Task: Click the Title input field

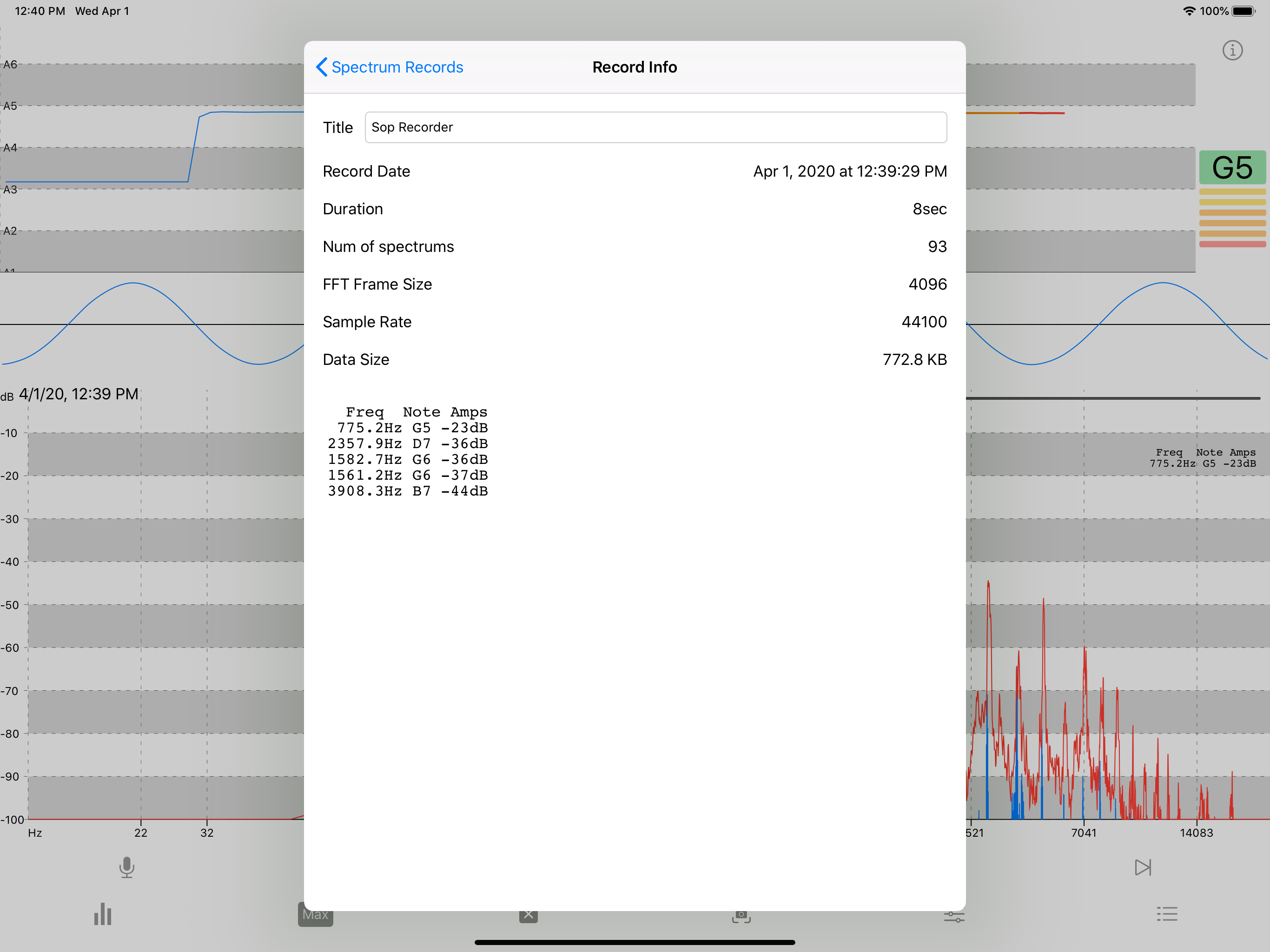Action: [x=655, y=127]
